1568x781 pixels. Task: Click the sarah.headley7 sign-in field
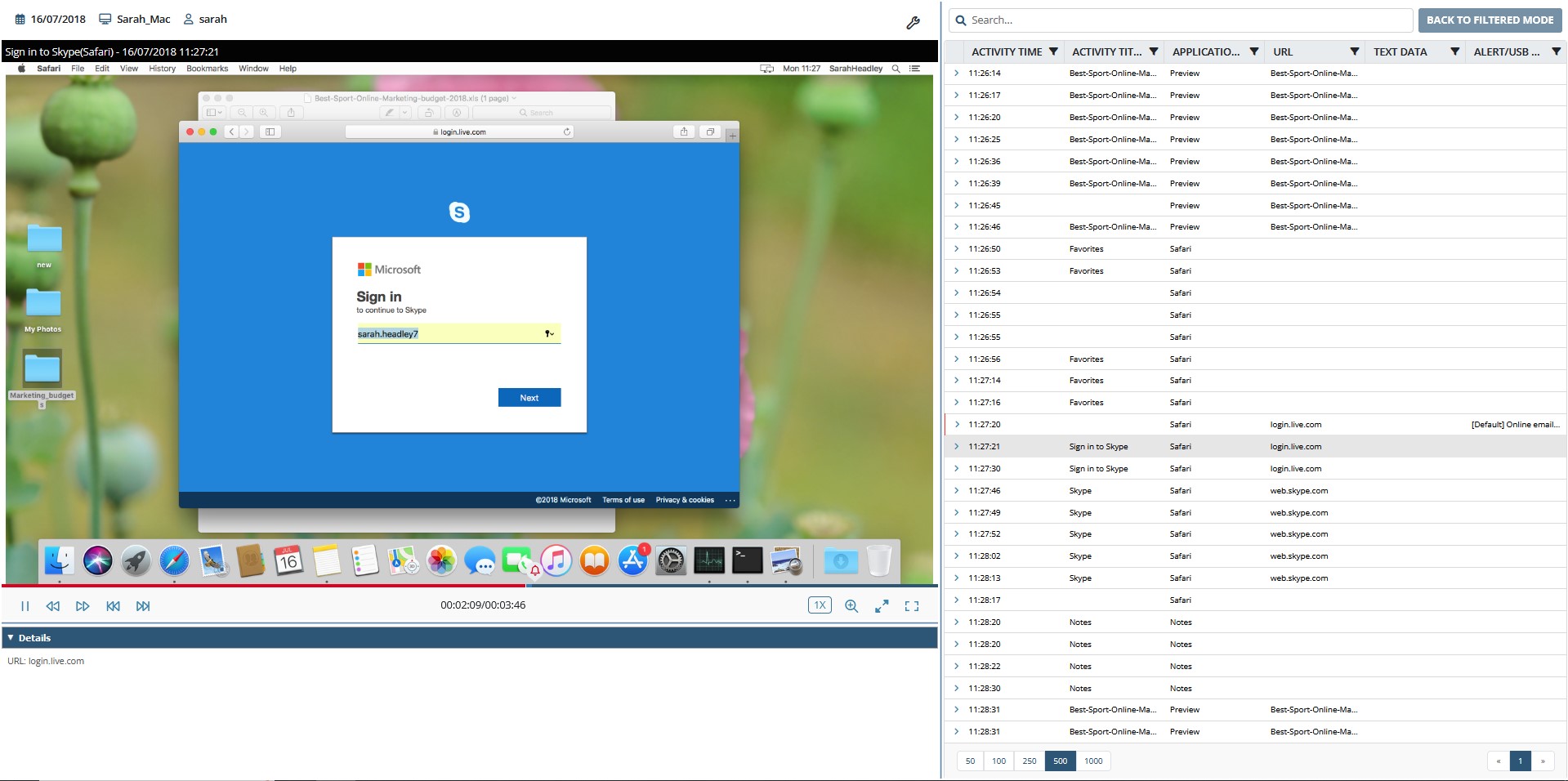pyautogui.click(x=458, y=333)
